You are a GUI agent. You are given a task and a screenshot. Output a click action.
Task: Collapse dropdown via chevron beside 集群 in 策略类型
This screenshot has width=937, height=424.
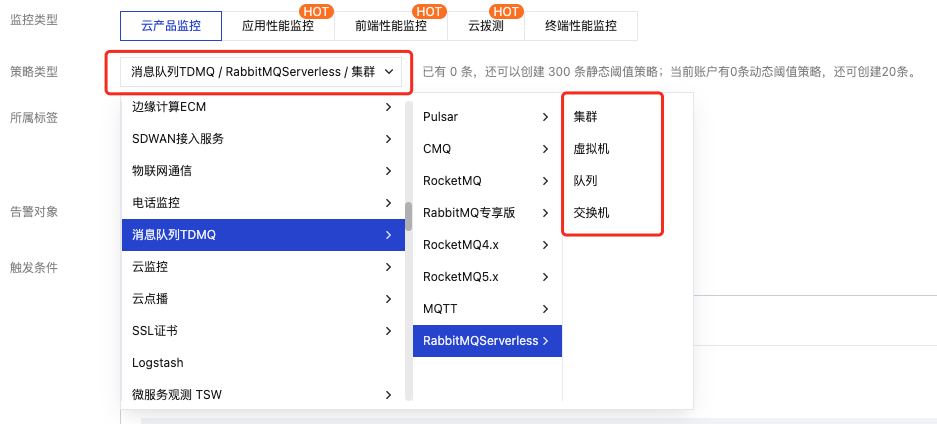coord(388,72)
